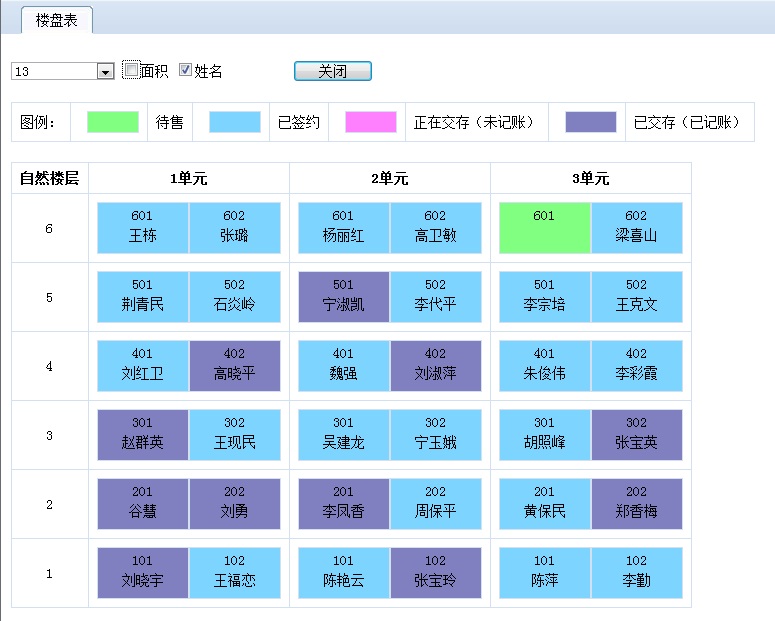Screen dimensions: 775x621
Task: Switch to the 楼盘表 tab
Action: [57, 20]
